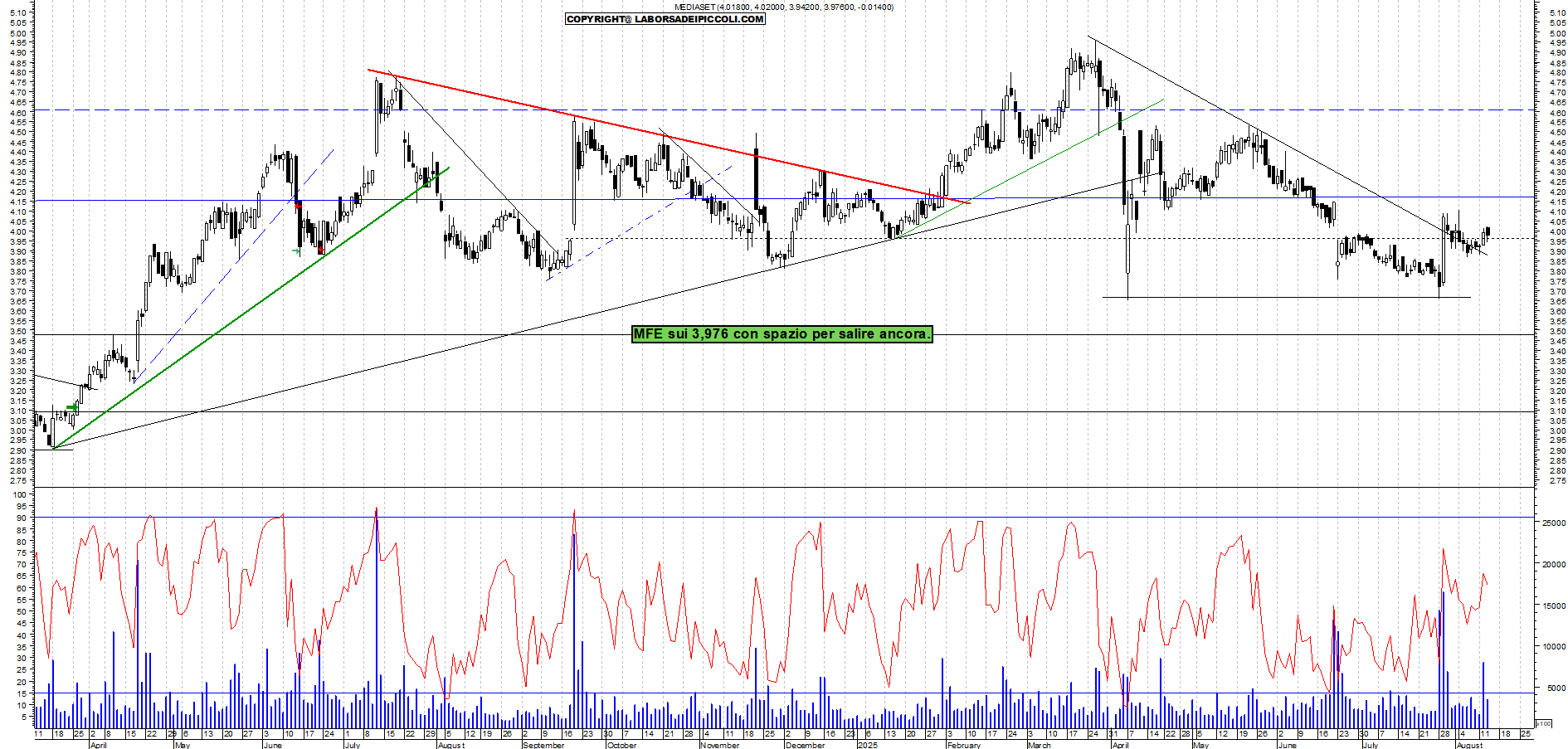Click the October label on the date axis
The width and height of the screenshot is (1568, 749).
point(621,745)
